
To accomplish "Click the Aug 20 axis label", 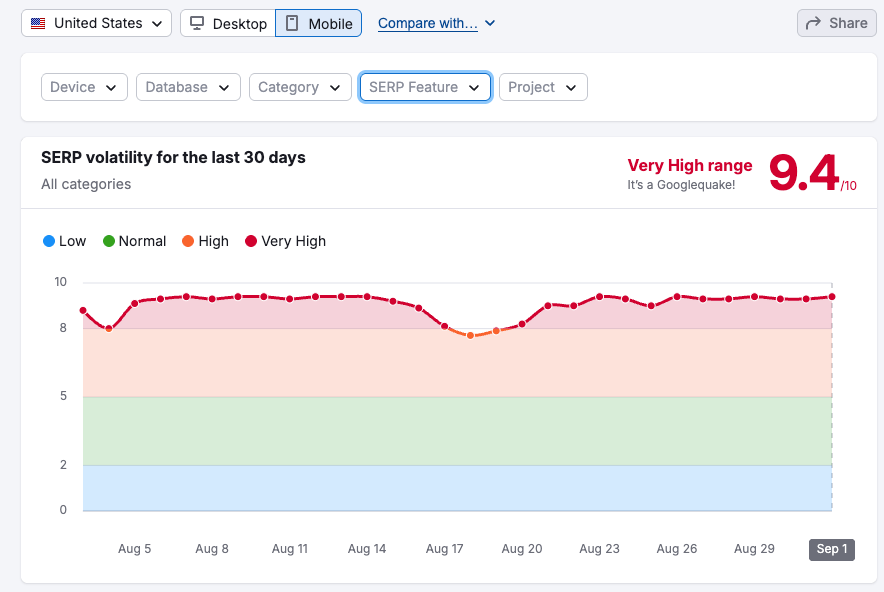I will 522,549.
